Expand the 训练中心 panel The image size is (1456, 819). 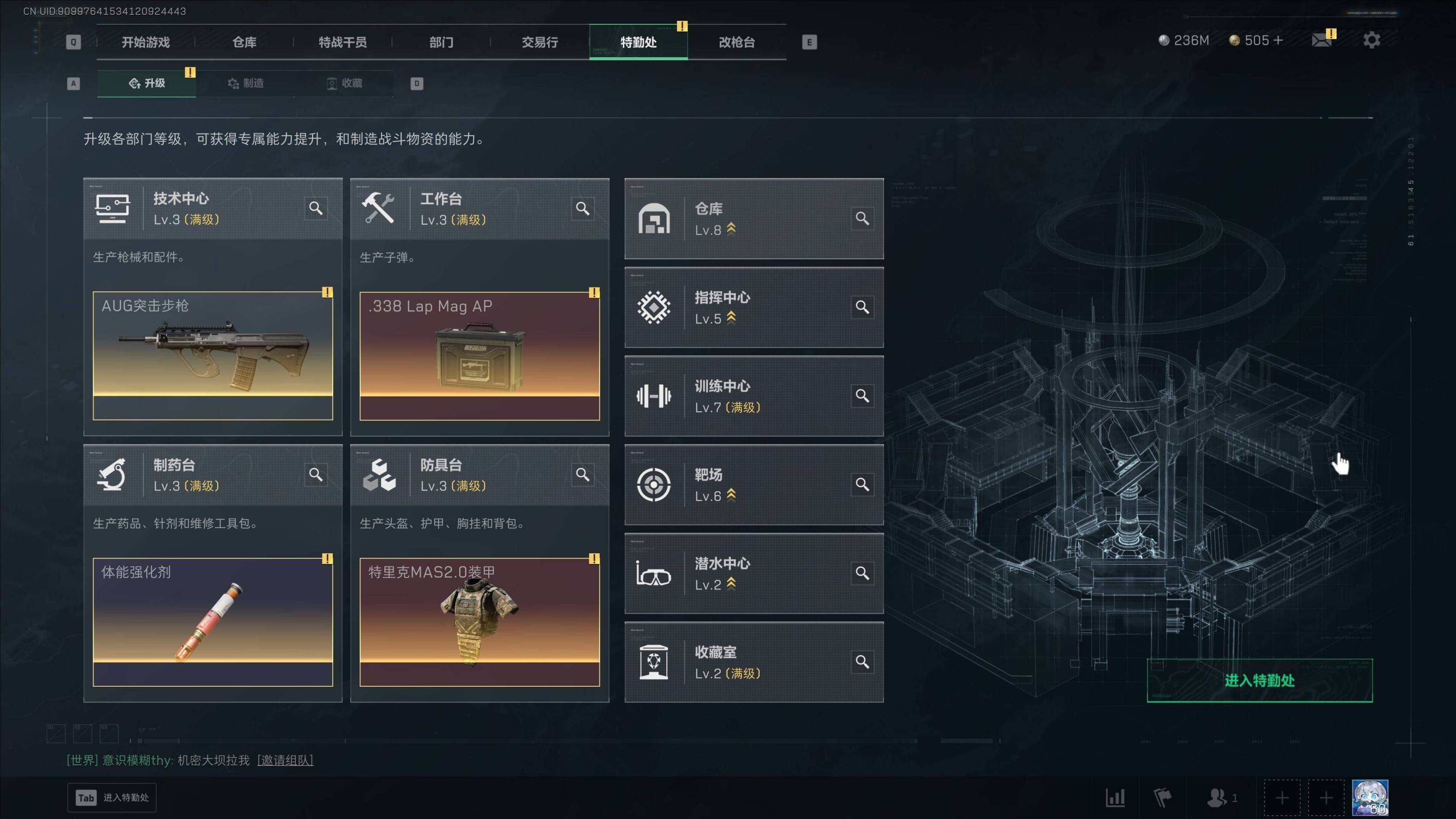point(754,396)
